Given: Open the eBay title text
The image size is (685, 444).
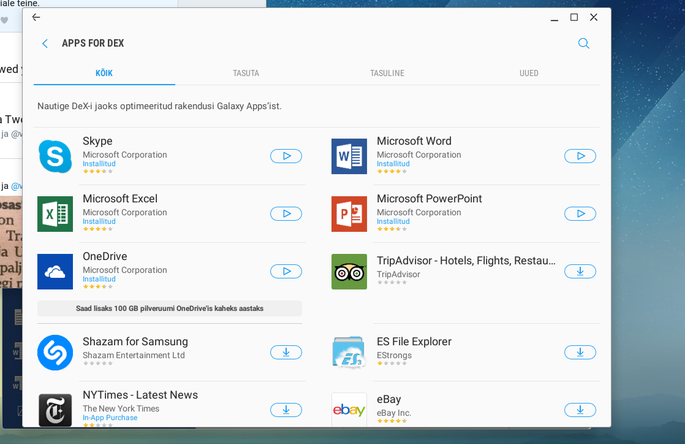Looking at the screenshot, I should tap(389, 399).
